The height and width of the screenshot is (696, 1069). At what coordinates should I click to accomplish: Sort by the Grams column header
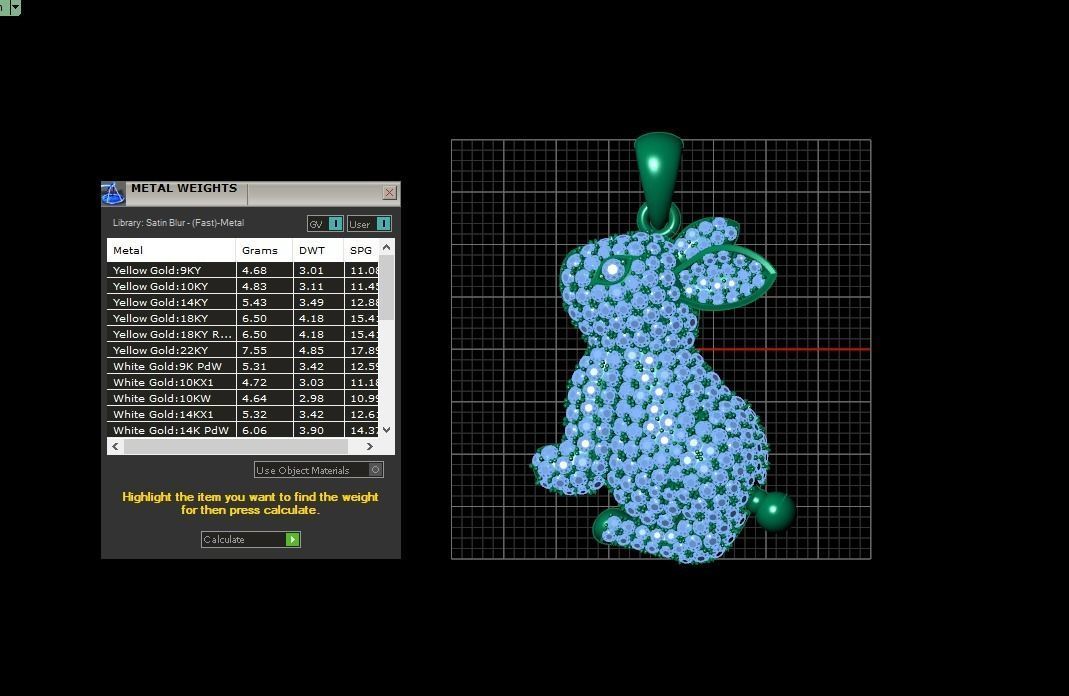click(x=264, y=250)
